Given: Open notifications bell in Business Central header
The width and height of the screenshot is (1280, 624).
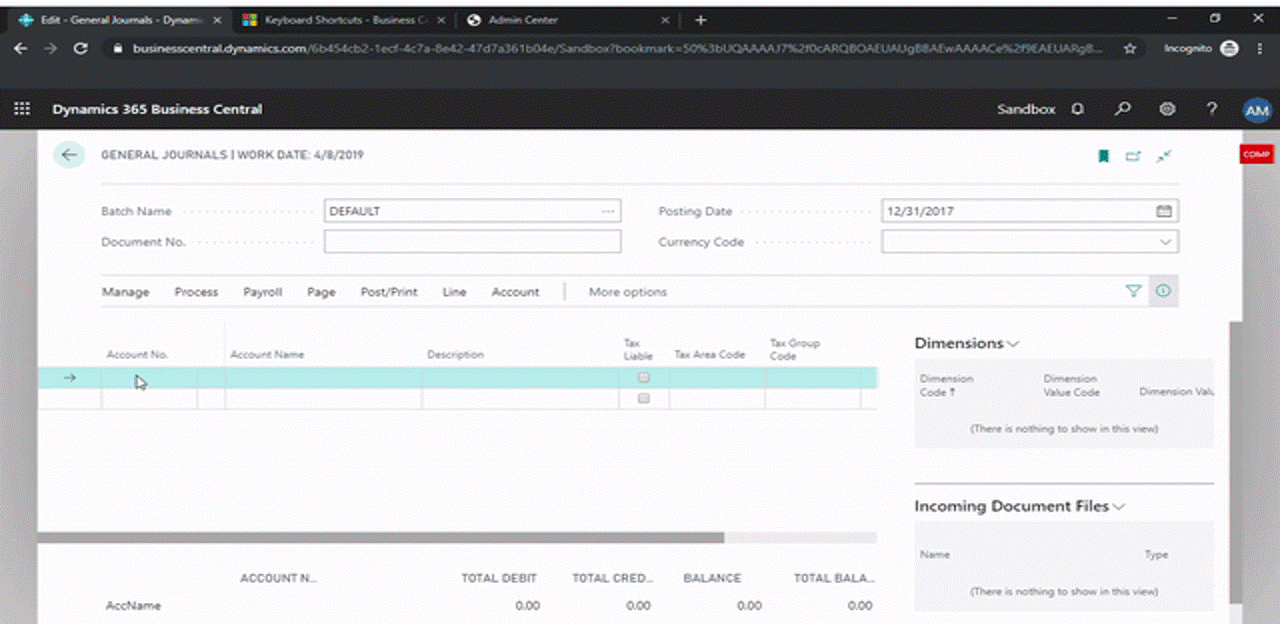Looking at the screenshot, I should click(x=1077, y=109).
